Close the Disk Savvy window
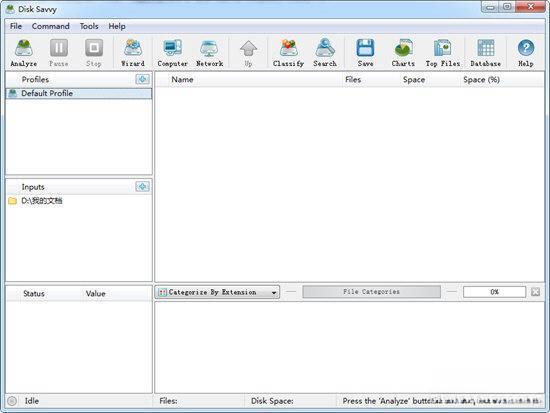This screenshot has width=550, height=413. 531,7
